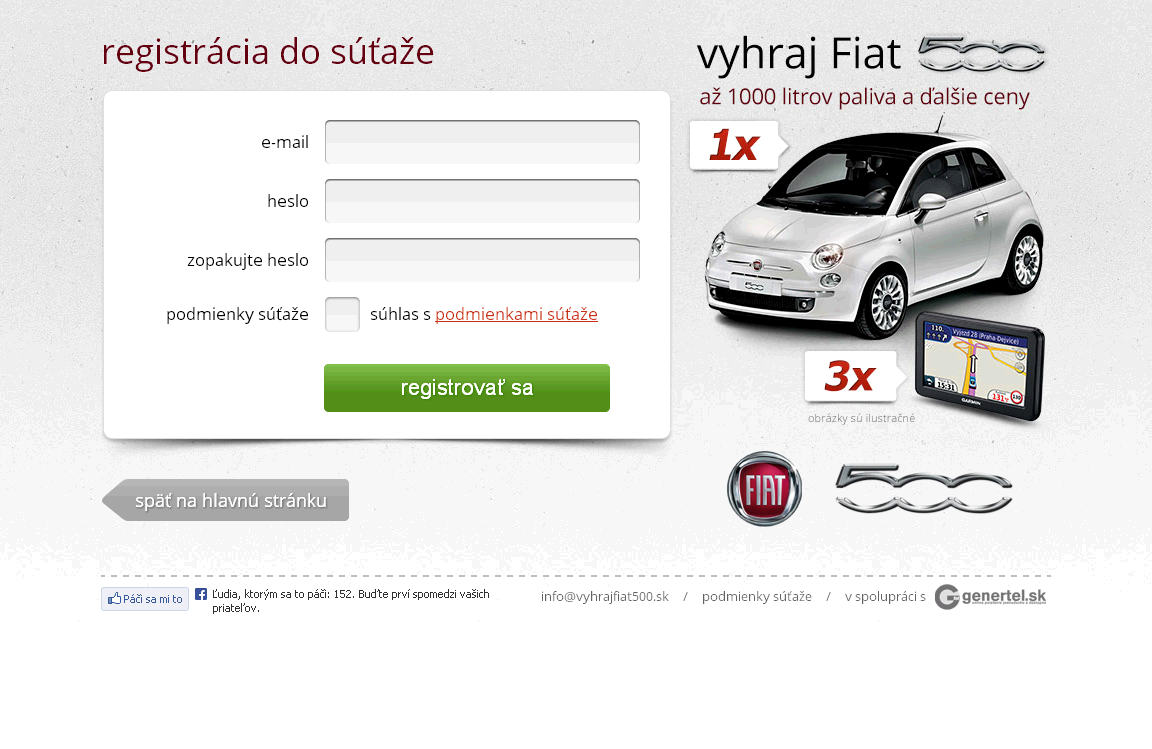
Task: Focus the e-mail input field
Action: [x=482, y=142]
